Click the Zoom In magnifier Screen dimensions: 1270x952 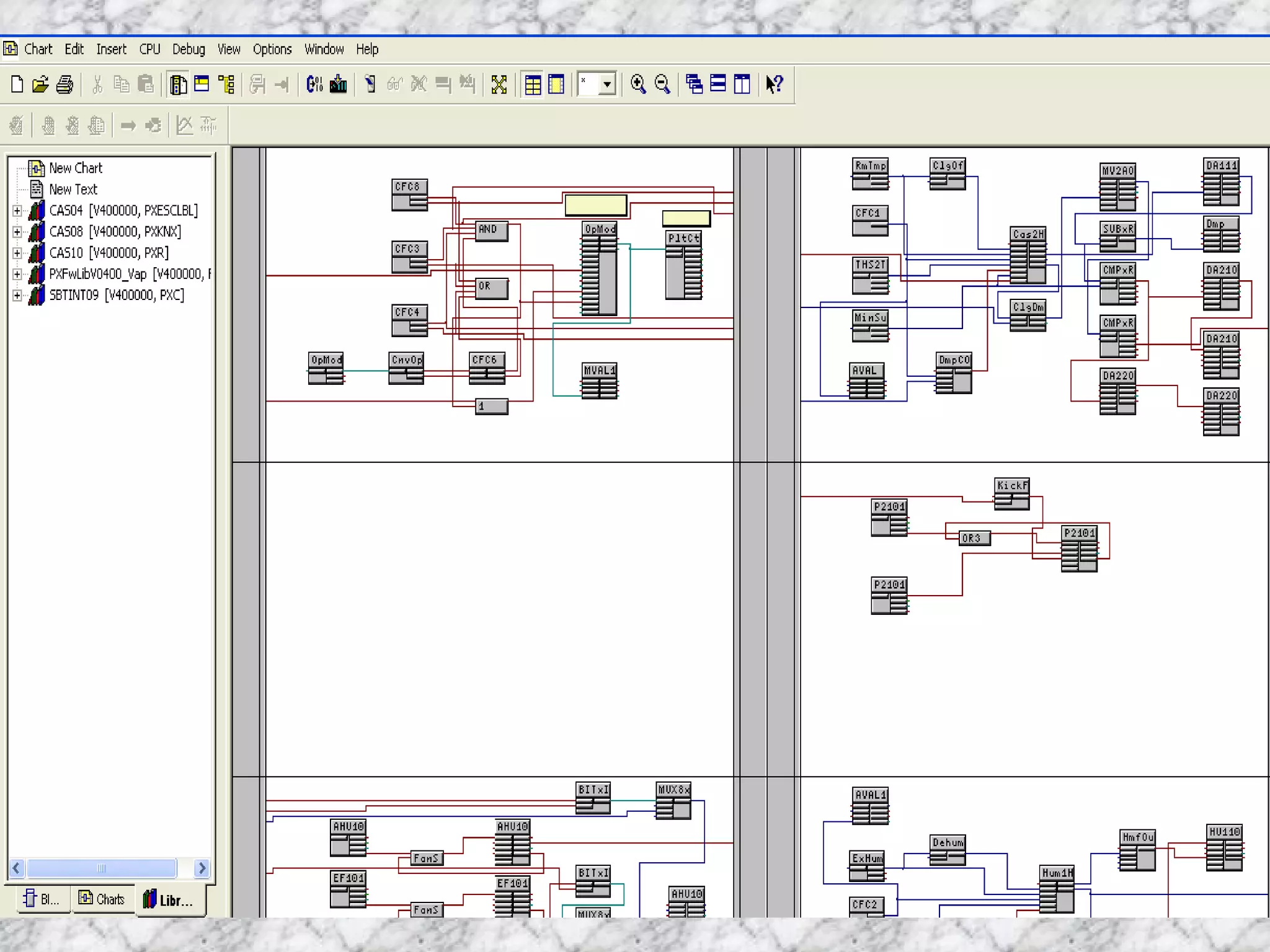(x=637, y=84)
